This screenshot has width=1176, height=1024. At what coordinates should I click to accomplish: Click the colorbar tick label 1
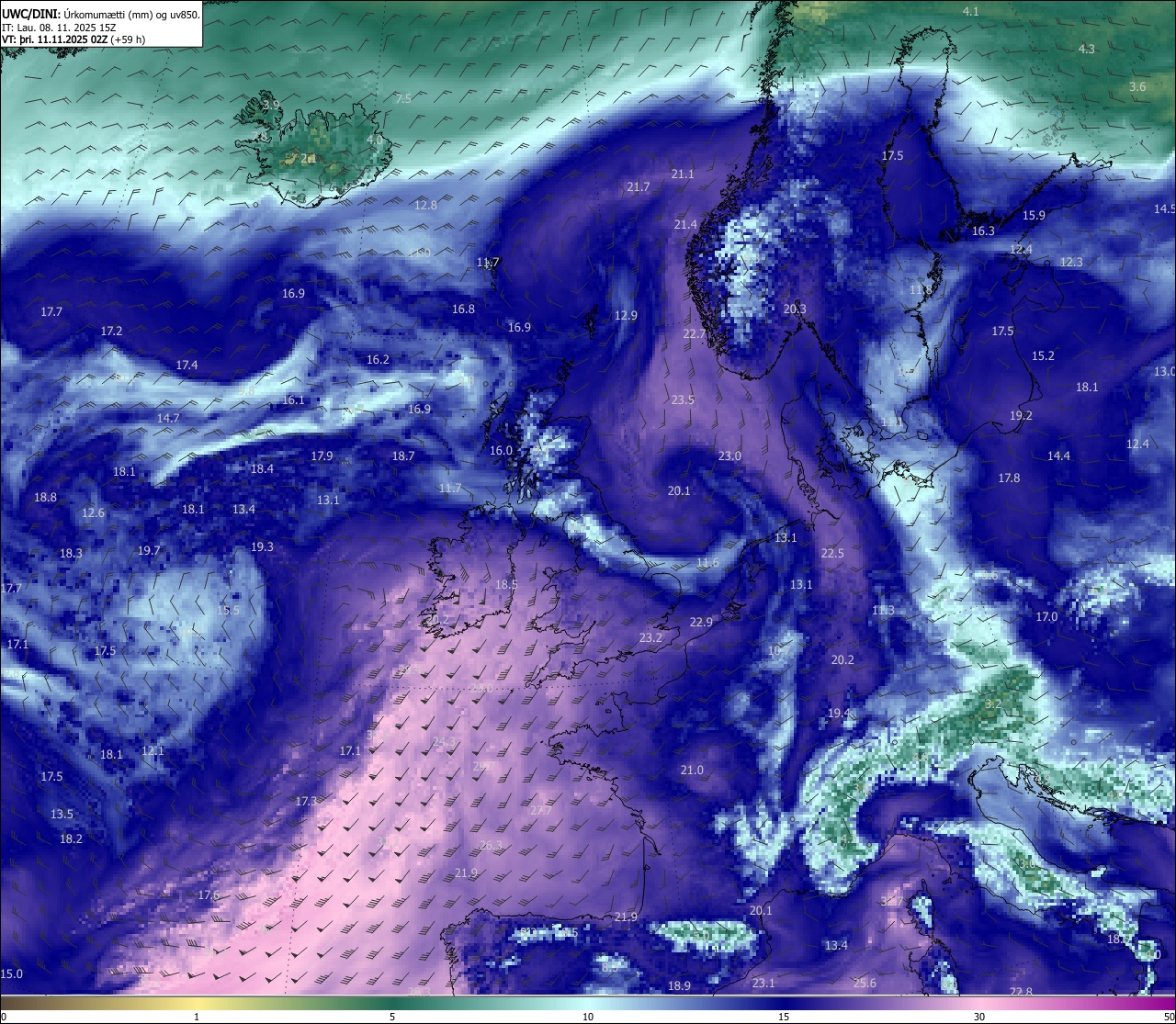(x=197, y=1017)
